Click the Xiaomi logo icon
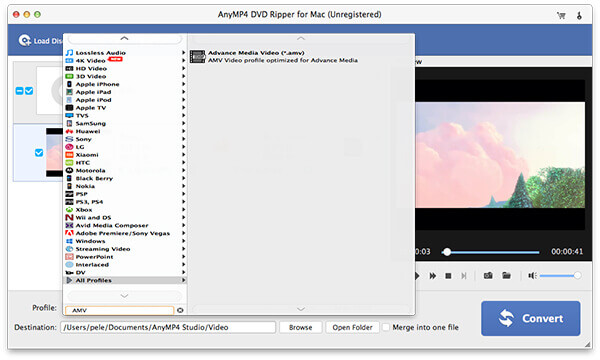Image resolution: width=600 pixels, height=360 pixels. click(x=69, y=155)
